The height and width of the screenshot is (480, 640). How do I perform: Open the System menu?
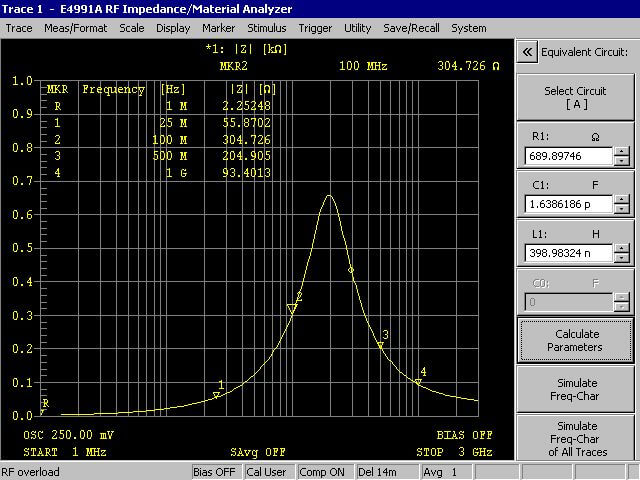(x=469, y=28)
